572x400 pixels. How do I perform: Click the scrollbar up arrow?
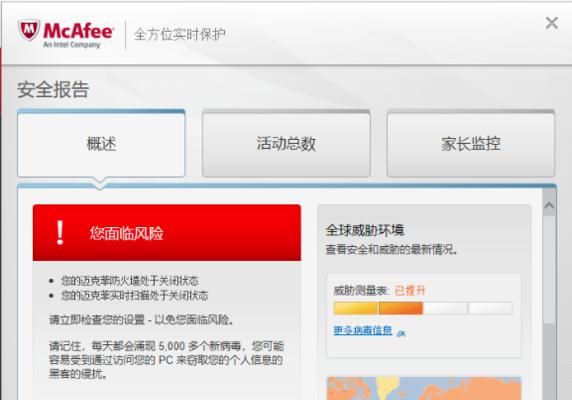click(549, 206)
